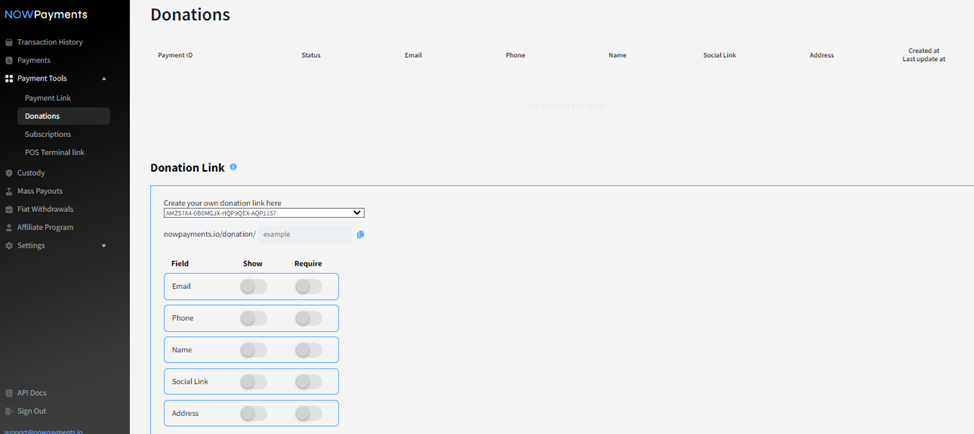Open Fiat Withdrawals page
The height and width of the screenshot is (434, 974).
(45, 209)
